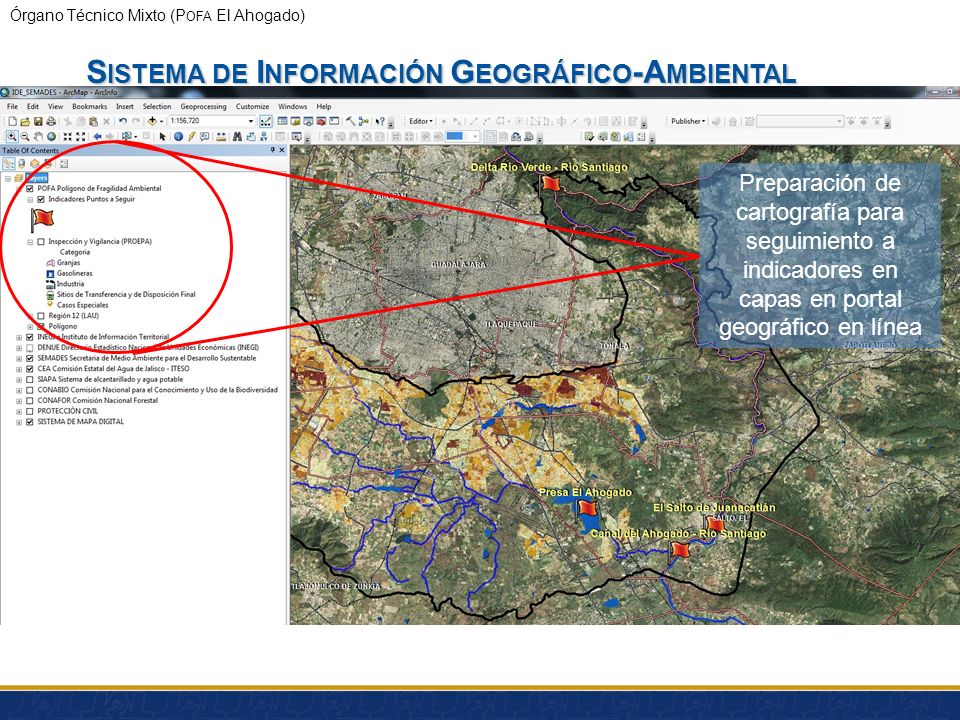Uncheck the SEMADES layer group
Screen dimensions: 960x720
pos(29,358)
